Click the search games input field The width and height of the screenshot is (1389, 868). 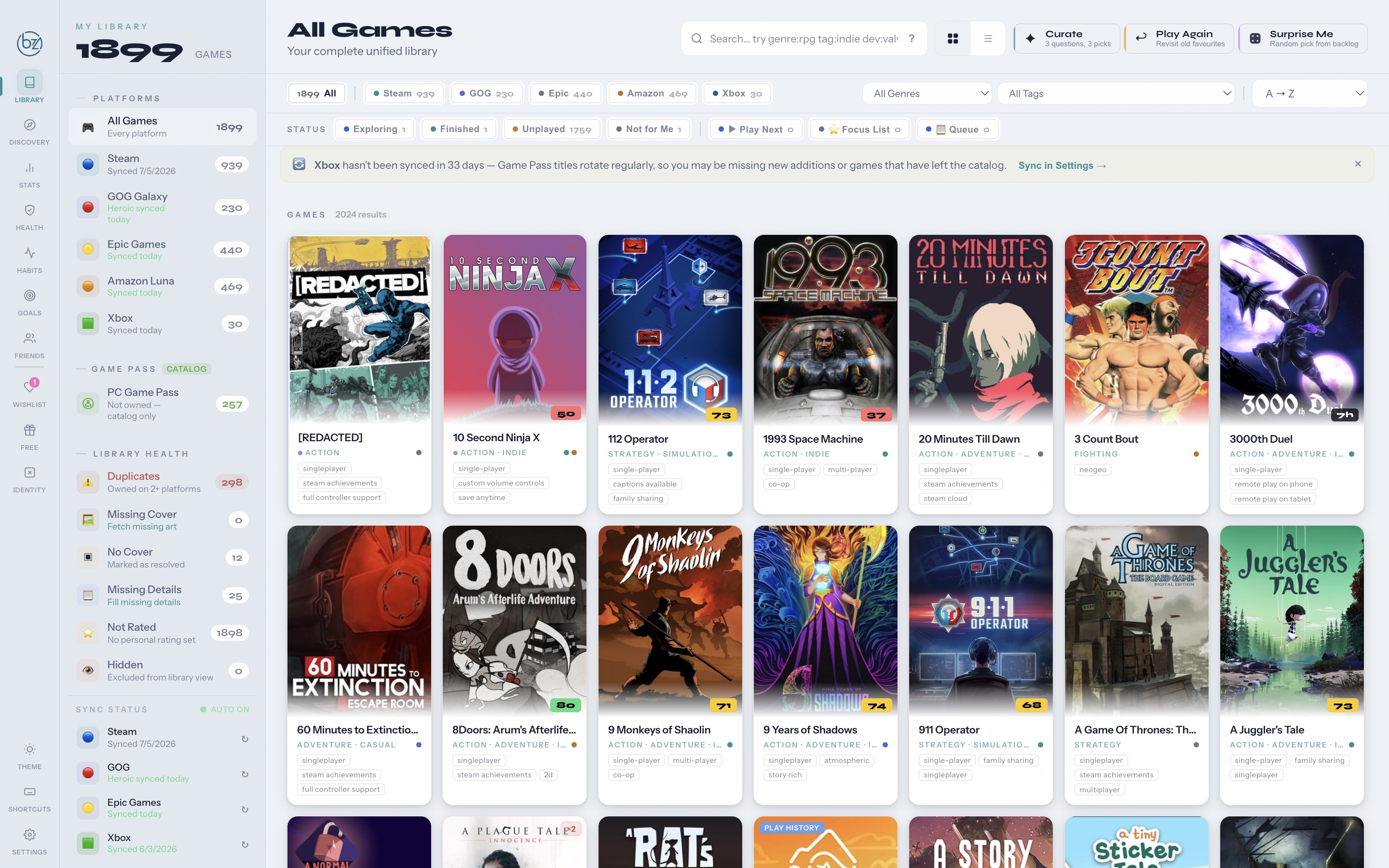click(x=803, y=39)
